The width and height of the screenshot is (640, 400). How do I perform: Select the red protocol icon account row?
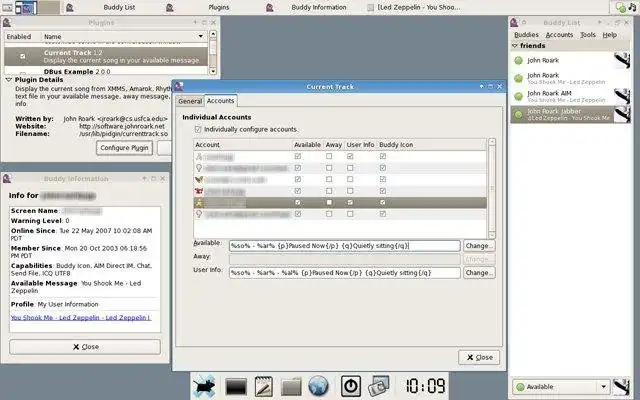point(199,191)
